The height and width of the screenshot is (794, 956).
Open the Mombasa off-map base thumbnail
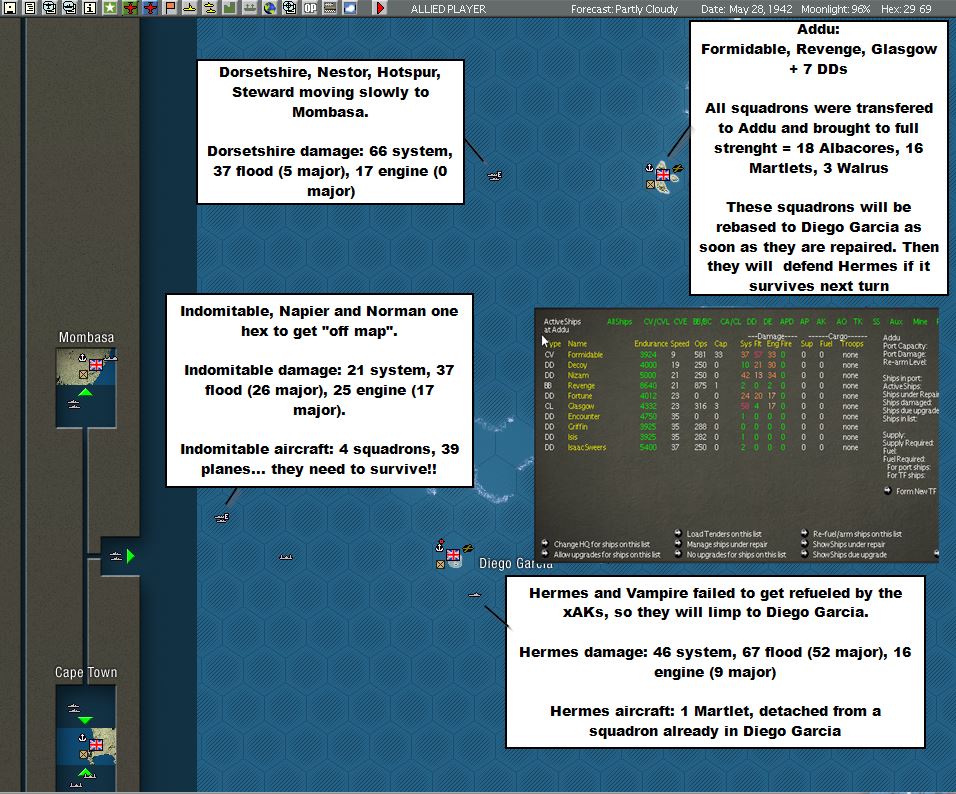click(86, 388)
